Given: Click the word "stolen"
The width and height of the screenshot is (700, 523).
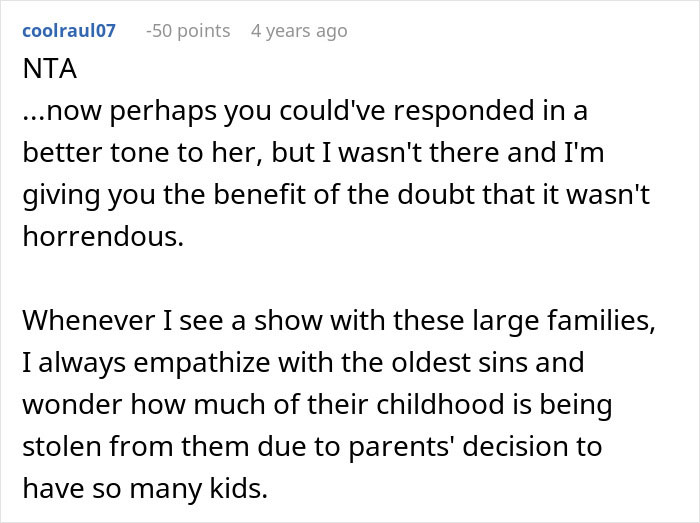Looking at the screenshot, I should [58, 445].
